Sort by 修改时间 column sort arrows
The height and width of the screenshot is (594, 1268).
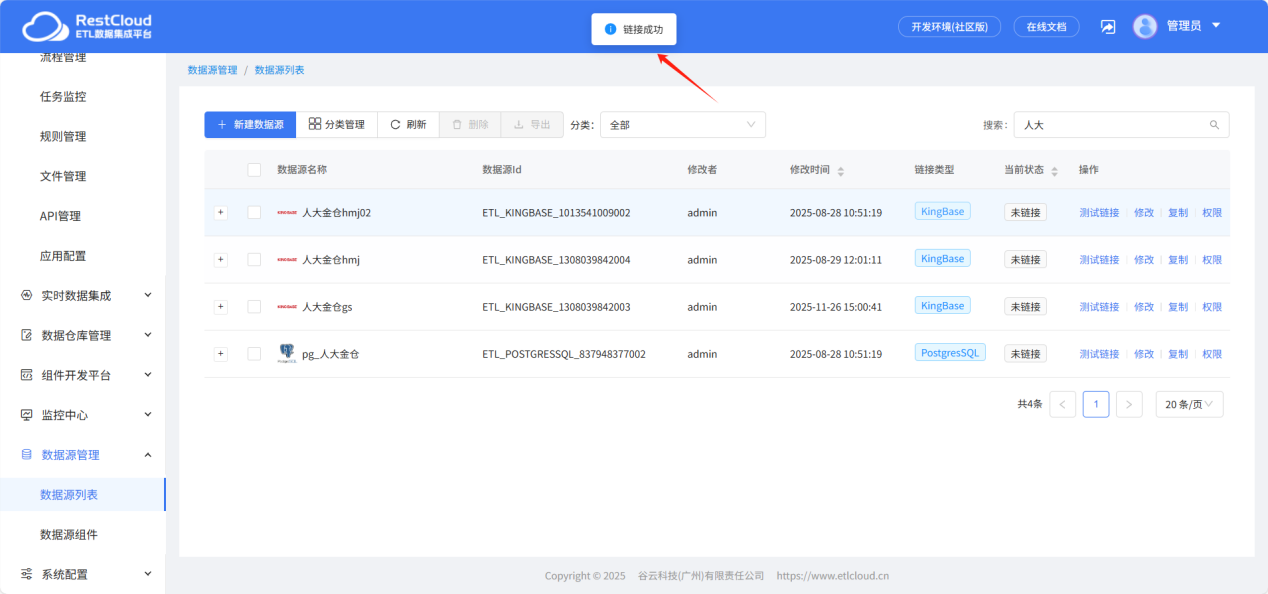(x=840, y=171)
